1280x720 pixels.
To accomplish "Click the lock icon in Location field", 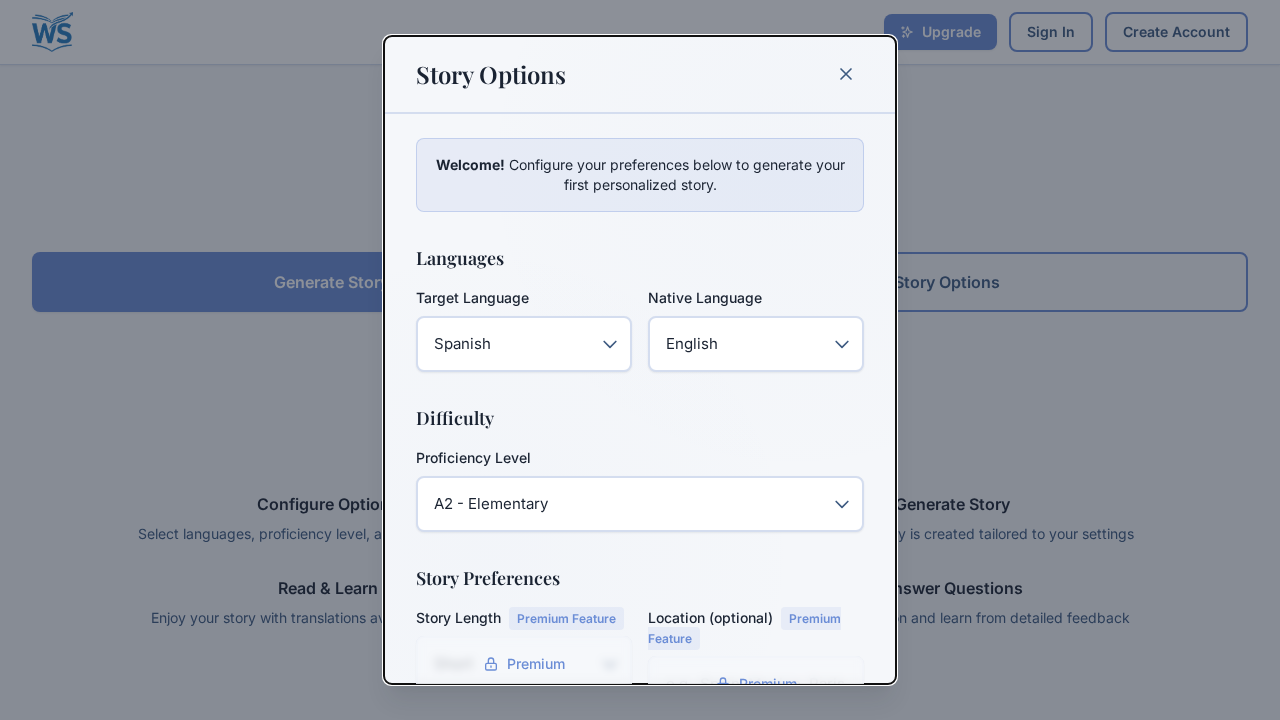I will (722, 684).
